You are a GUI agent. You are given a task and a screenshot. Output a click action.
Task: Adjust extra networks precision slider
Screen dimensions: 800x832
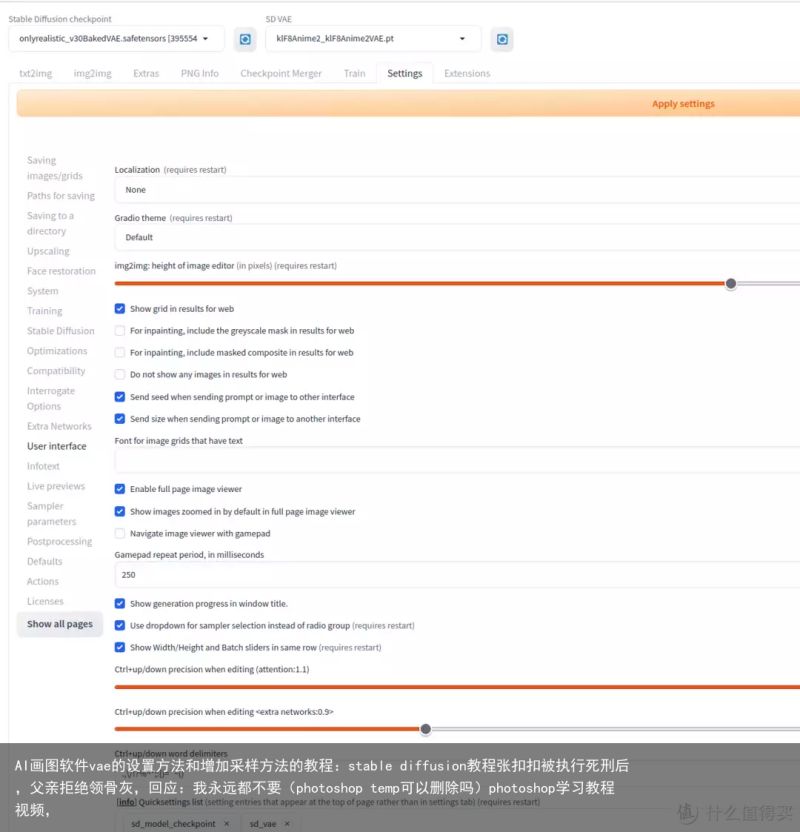[x=425, y=729]
